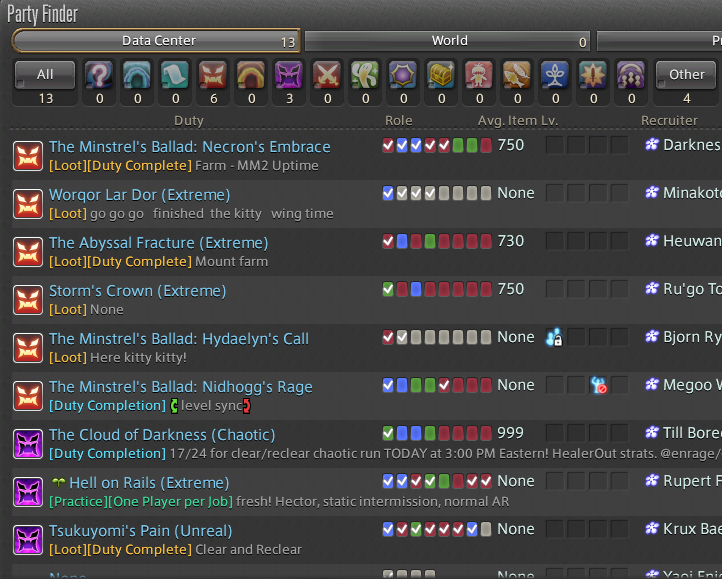Open the Worqor Lar Dor (Extreme) listing
The height and width of the screenshot is (579, 722).
click(140, 194)
